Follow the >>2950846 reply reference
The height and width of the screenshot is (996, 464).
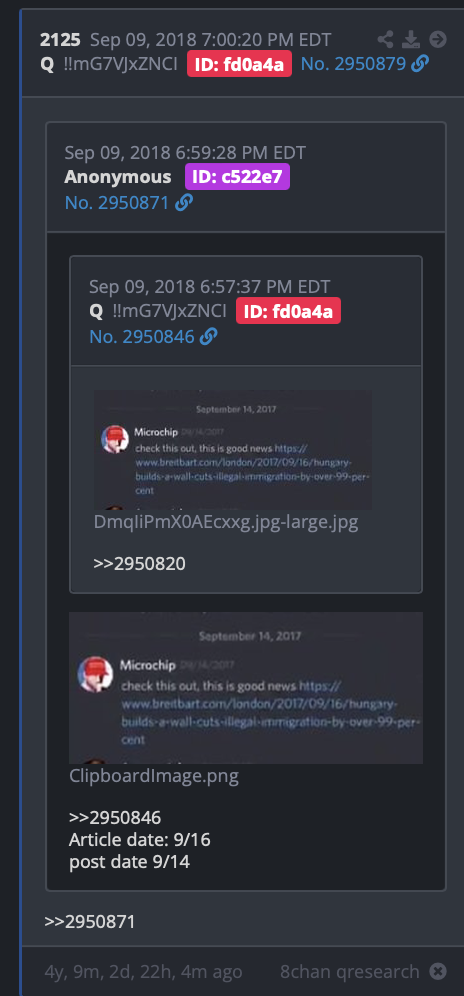click(x=115, y=817)
